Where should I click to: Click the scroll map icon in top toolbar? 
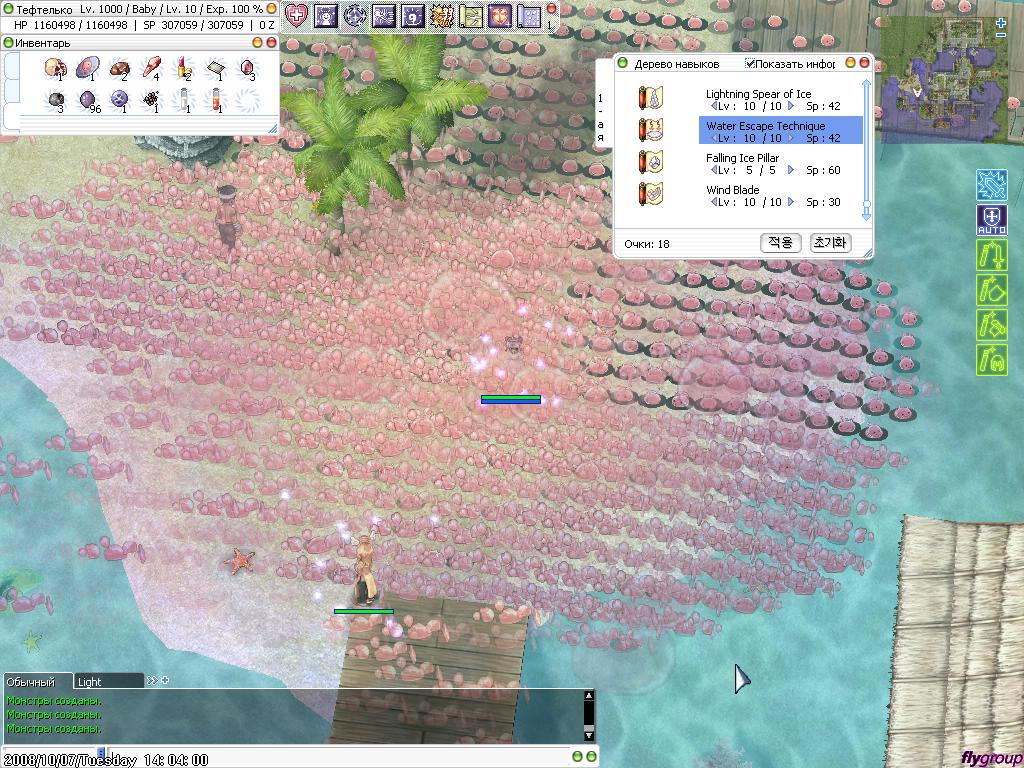tap(471, 15)
